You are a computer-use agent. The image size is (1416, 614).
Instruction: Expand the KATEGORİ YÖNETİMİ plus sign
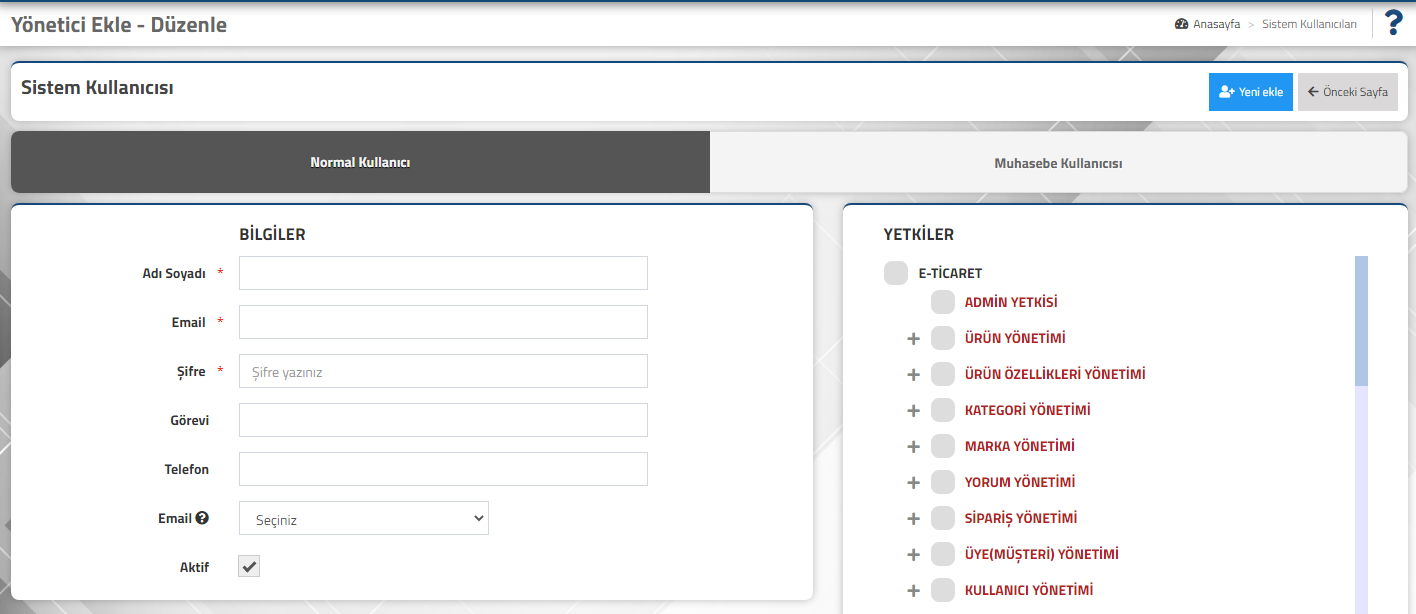coord(913,411)
